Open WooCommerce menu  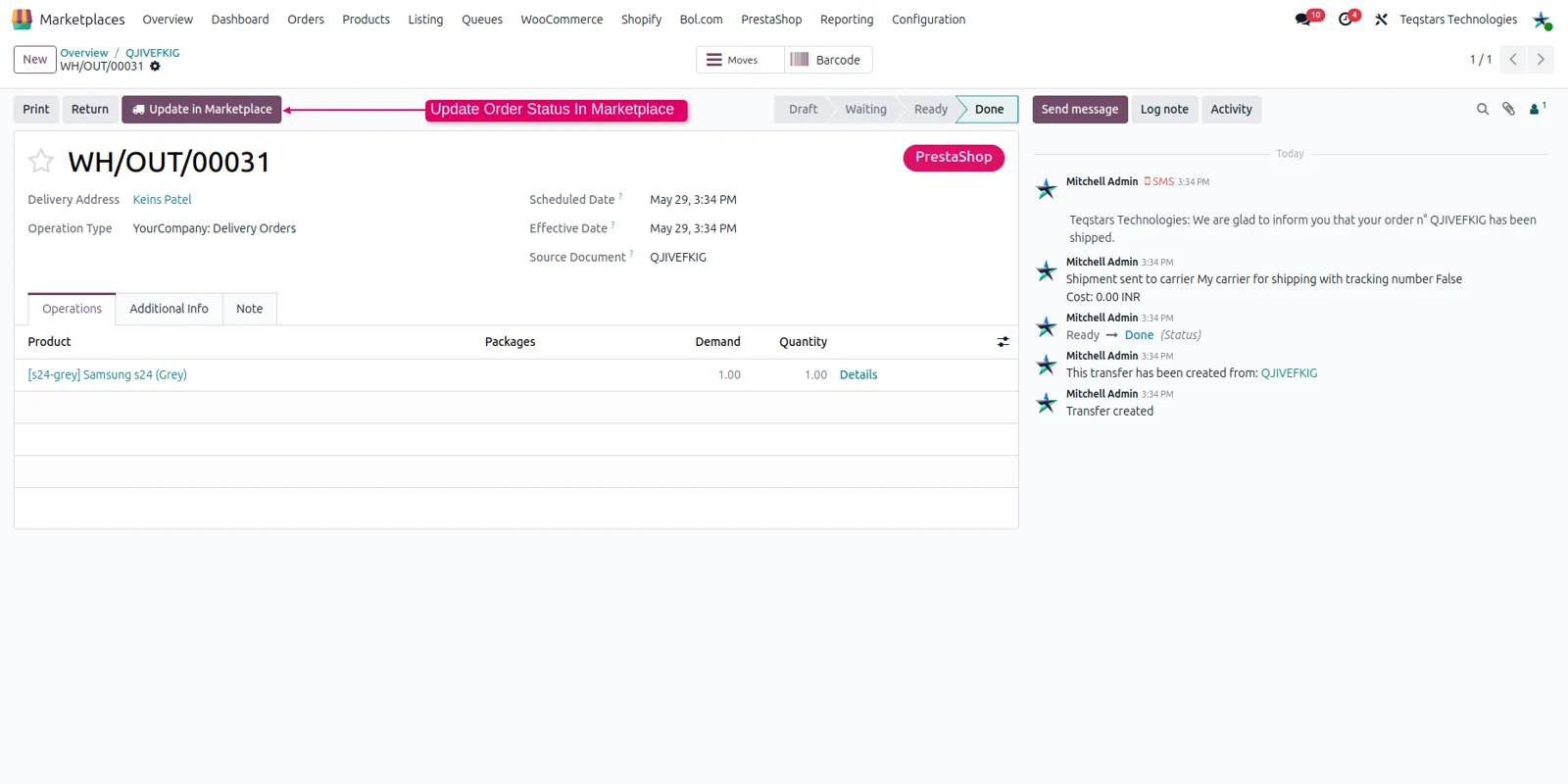click(562, 20)
